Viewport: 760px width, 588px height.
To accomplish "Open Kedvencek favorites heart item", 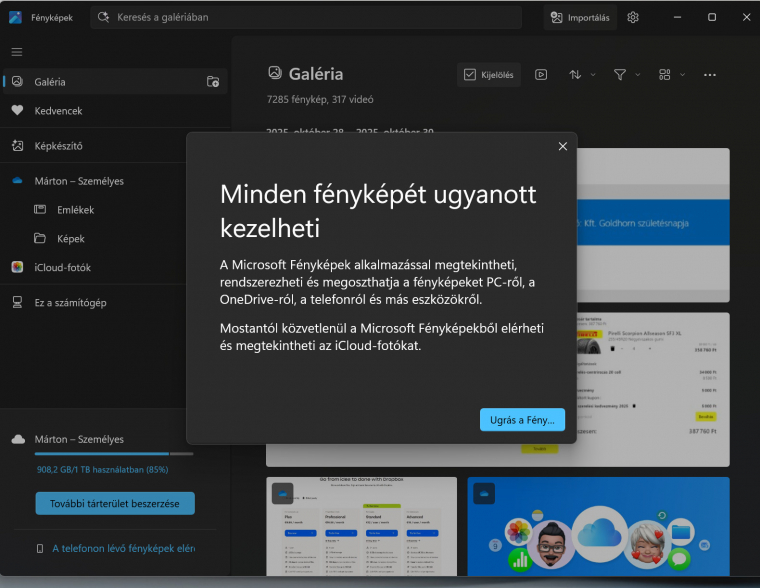I will click(x=58, y=110).
